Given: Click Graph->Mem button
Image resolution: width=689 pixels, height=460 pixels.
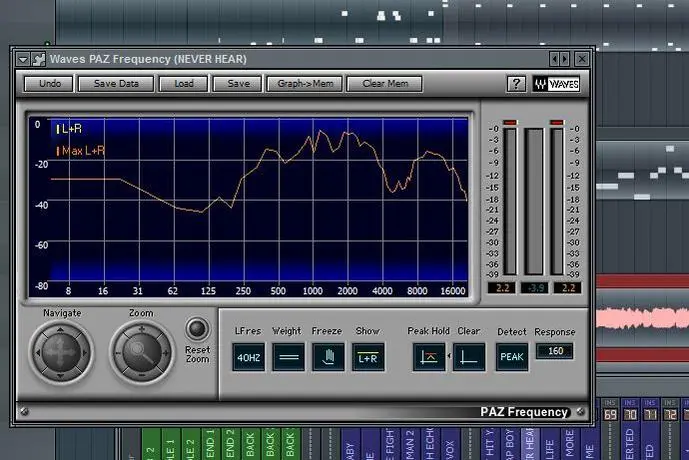Looking at the screenshot, I should pyautogui.click(x=305, y=83).
